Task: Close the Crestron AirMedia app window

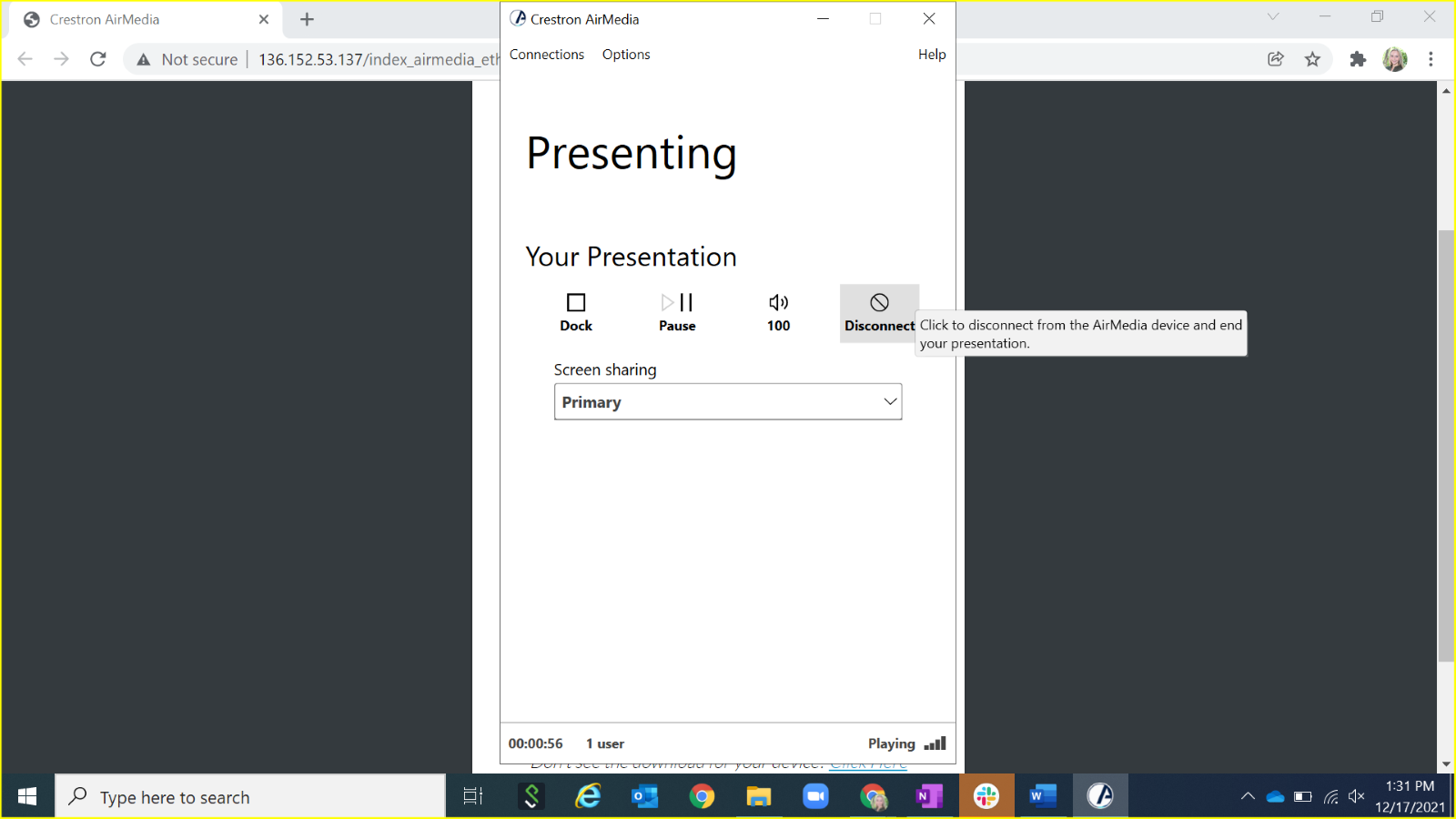Action: tap(929, 18)
